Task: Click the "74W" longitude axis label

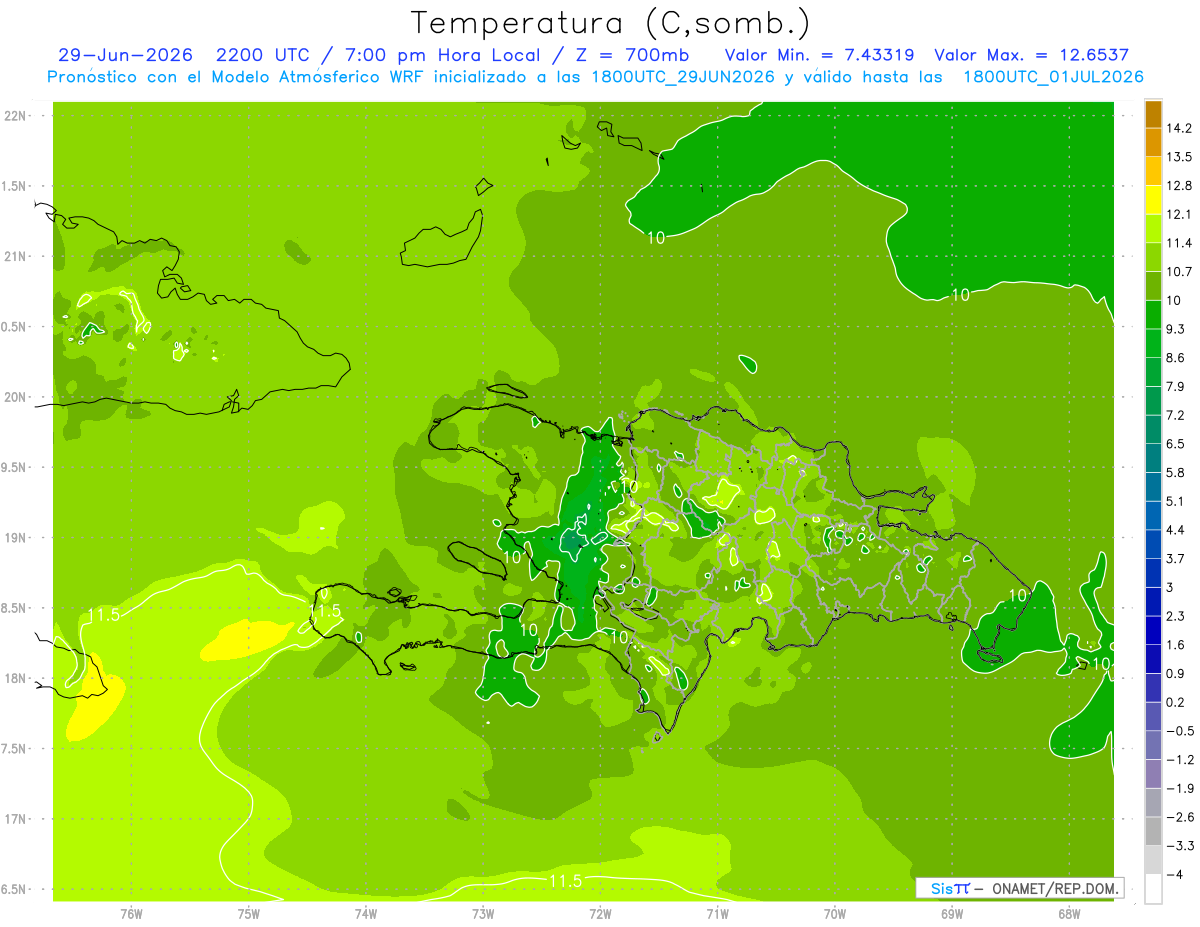Action: 366,914
